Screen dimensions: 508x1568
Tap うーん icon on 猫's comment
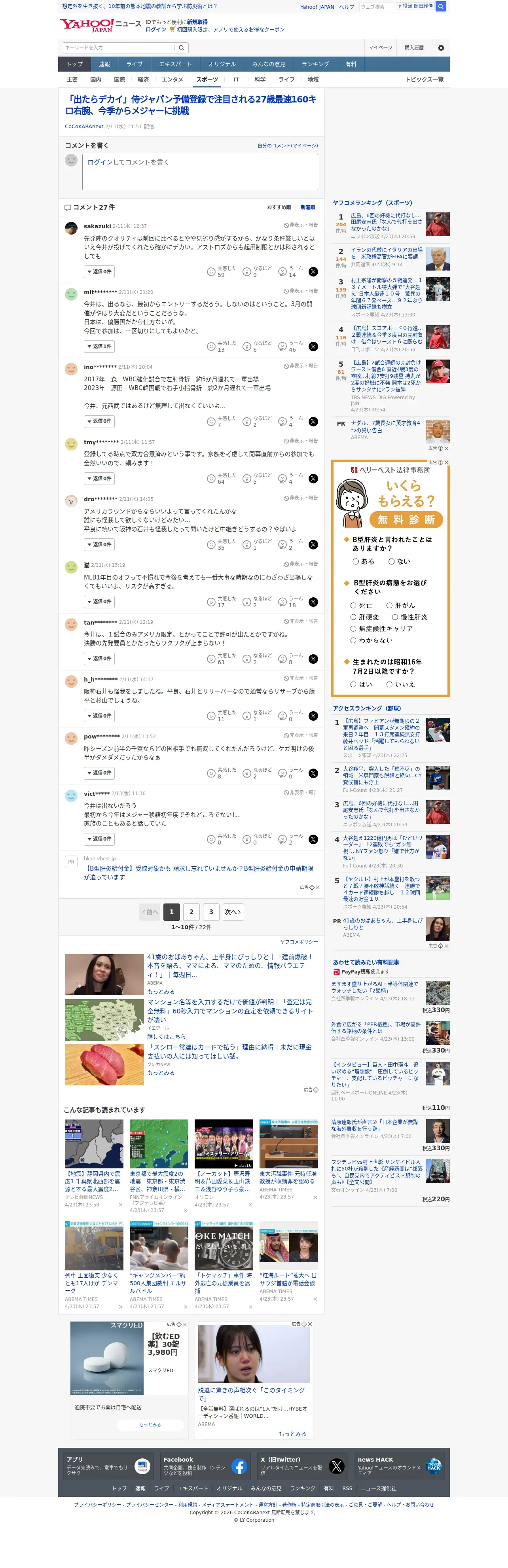(282, 602)
